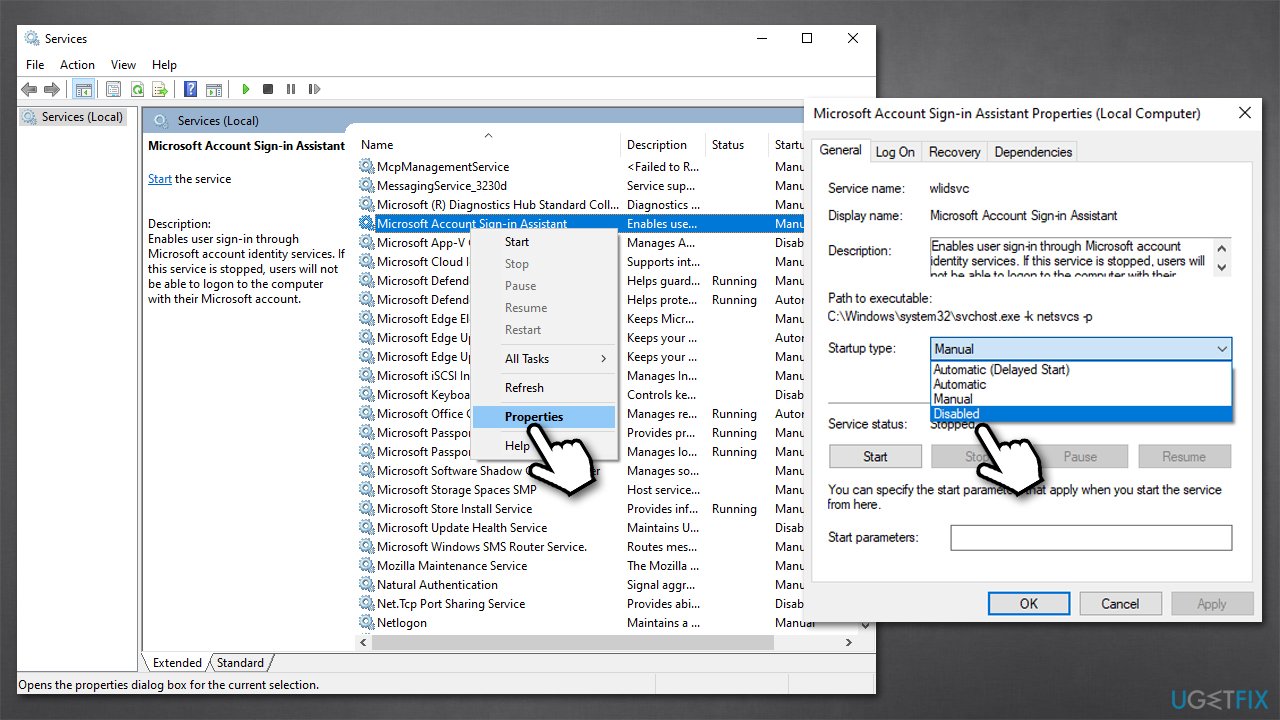Screen dimensions: 1280x720
Task: Open the Export List toolbar icon
Action: click(x=160, y=89)
